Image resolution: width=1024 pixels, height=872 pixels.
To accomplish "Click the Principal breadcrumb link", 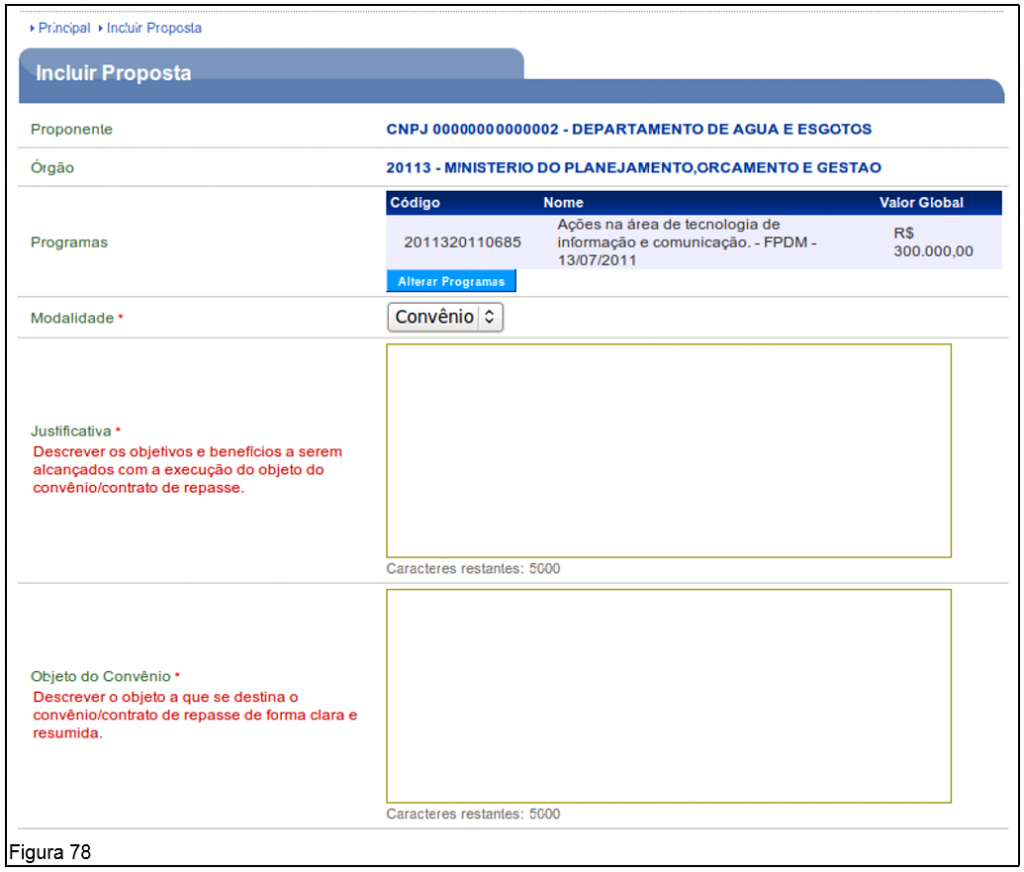I will (64, 28).
